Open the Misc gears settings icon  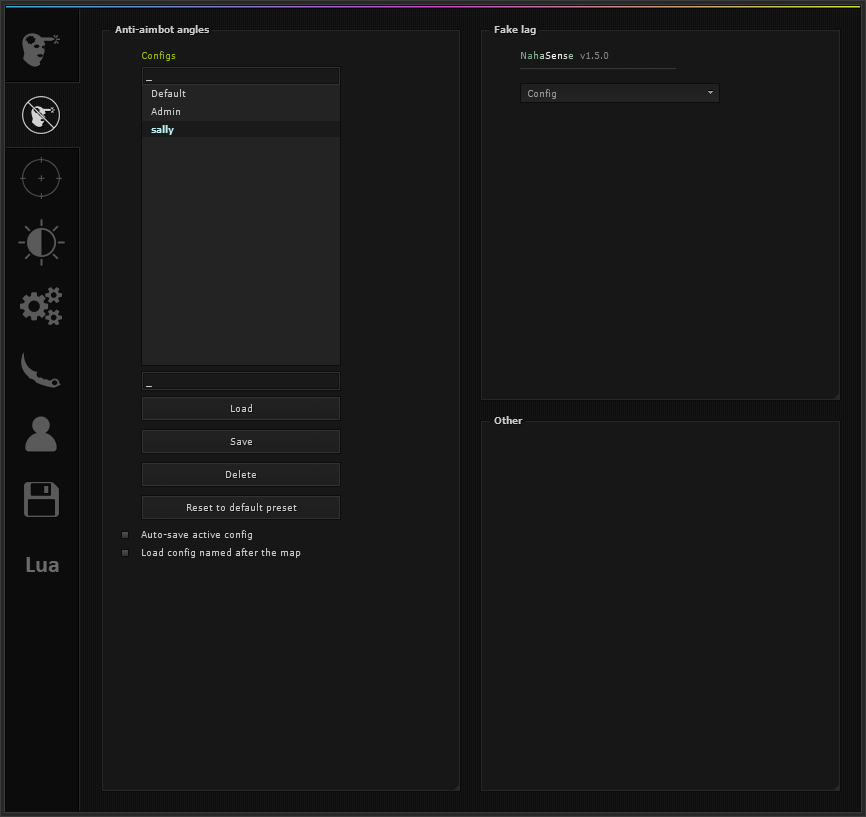point(41,306)
